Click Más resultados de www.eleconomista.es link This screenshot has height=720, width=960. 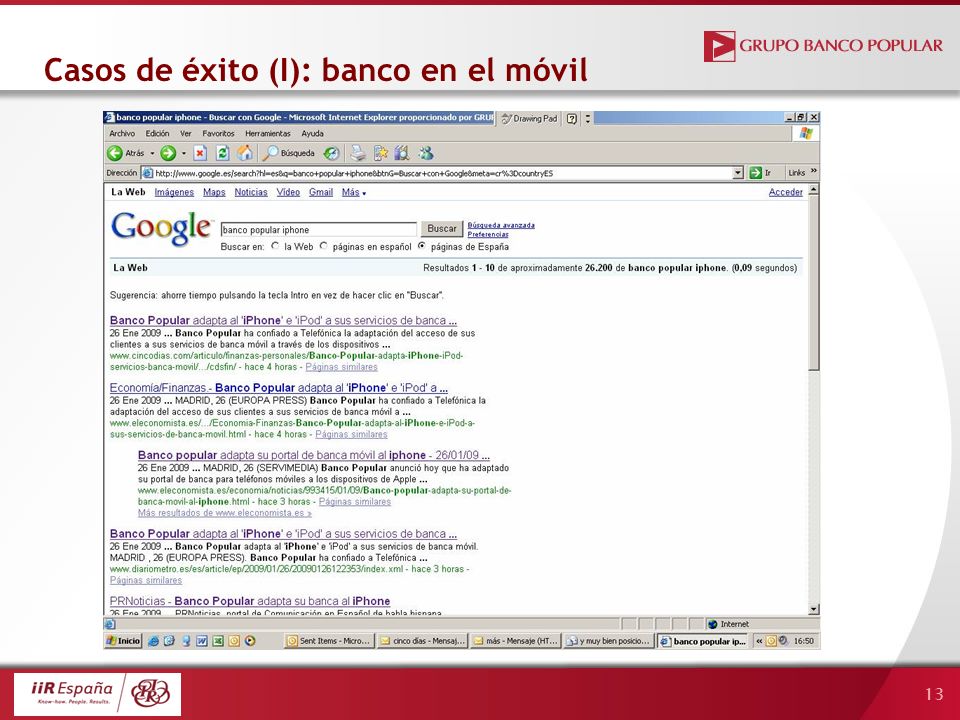point(225,512)
